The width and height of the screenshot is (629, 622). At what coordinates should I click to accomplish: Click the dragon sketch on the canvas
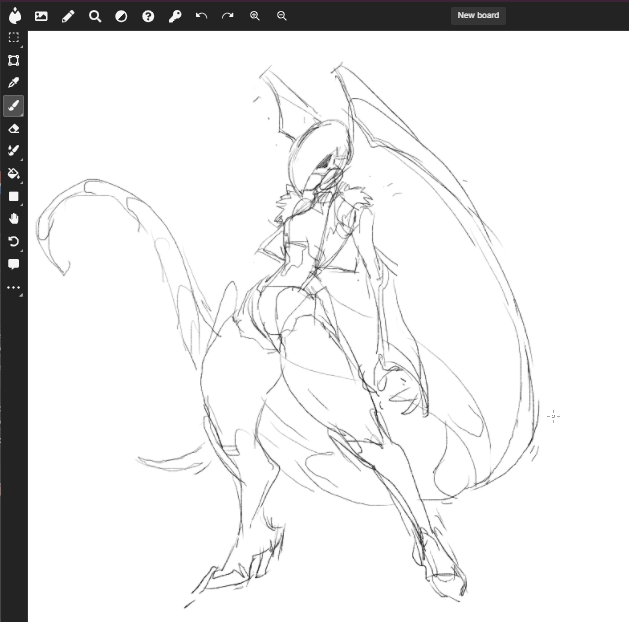point(289,333)
